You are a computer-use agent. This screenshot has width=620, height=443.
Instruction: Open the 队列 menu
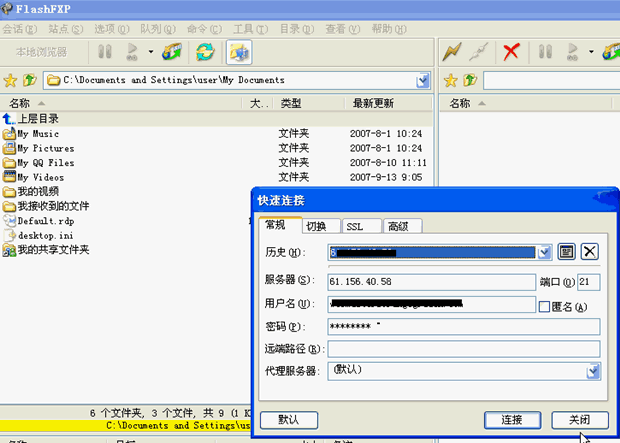coord(158,29)
